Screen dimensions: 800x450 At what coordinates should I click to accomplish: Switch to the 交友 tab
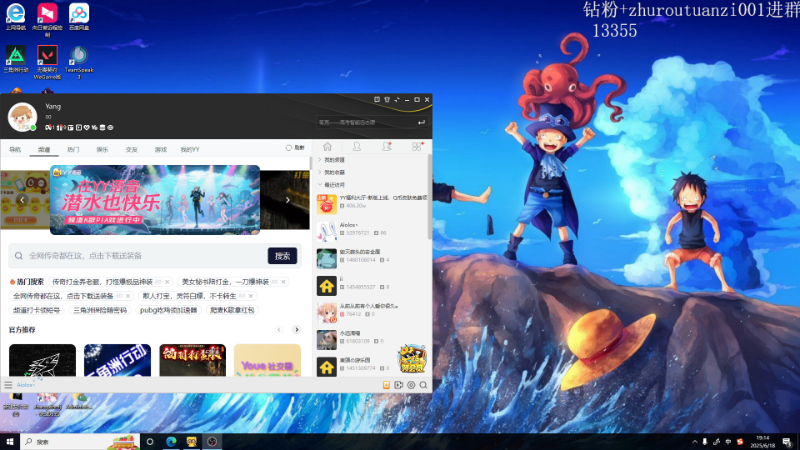click(x=132, y=149)
